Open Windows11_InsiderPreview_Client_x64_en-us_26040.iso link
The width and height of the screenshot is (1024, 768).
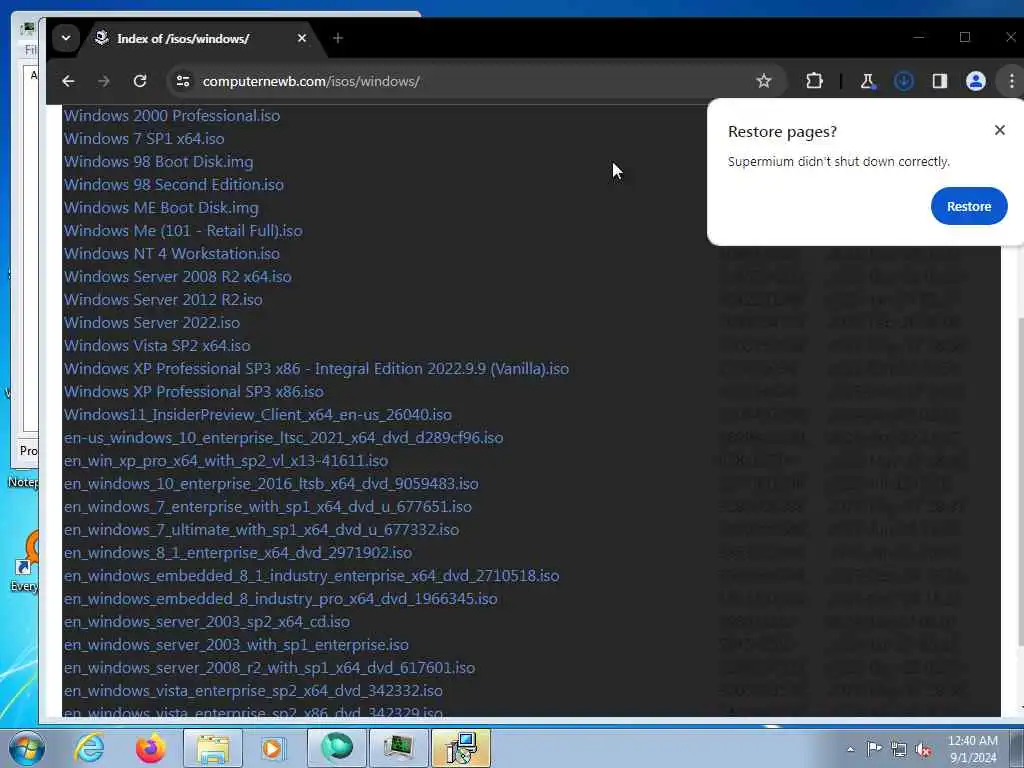click(x=258, y=415)
